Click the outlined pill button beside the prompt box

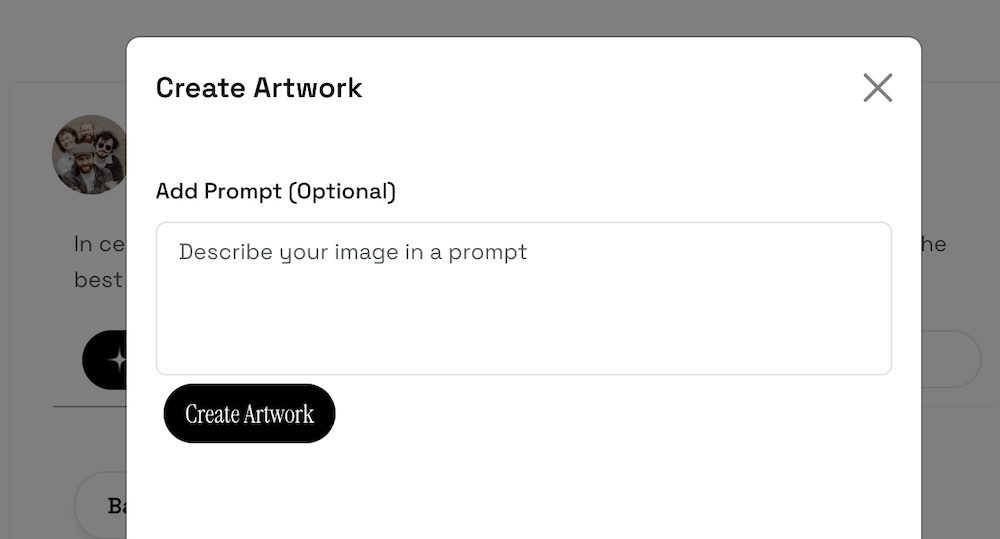950,359
